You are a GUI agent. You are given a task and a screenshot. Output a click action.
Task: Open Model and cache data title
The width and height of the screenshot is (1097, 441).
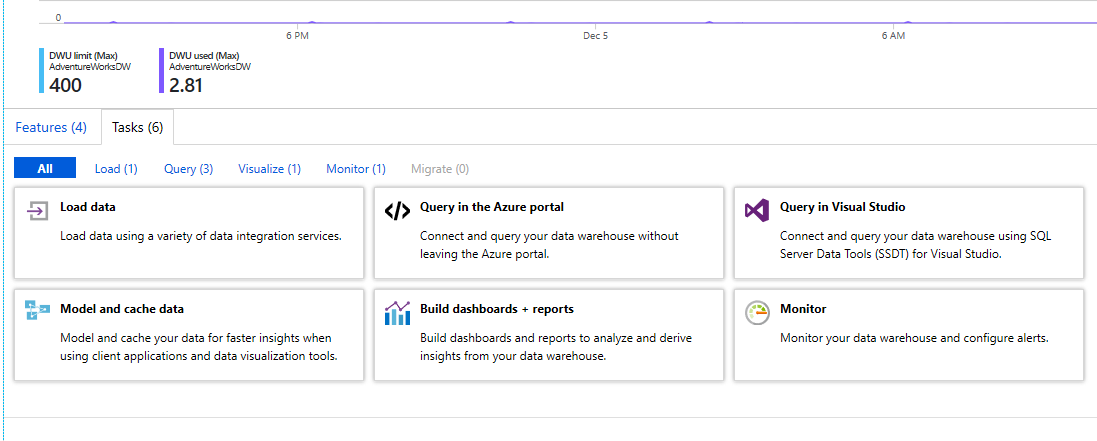tap(122, 309)
